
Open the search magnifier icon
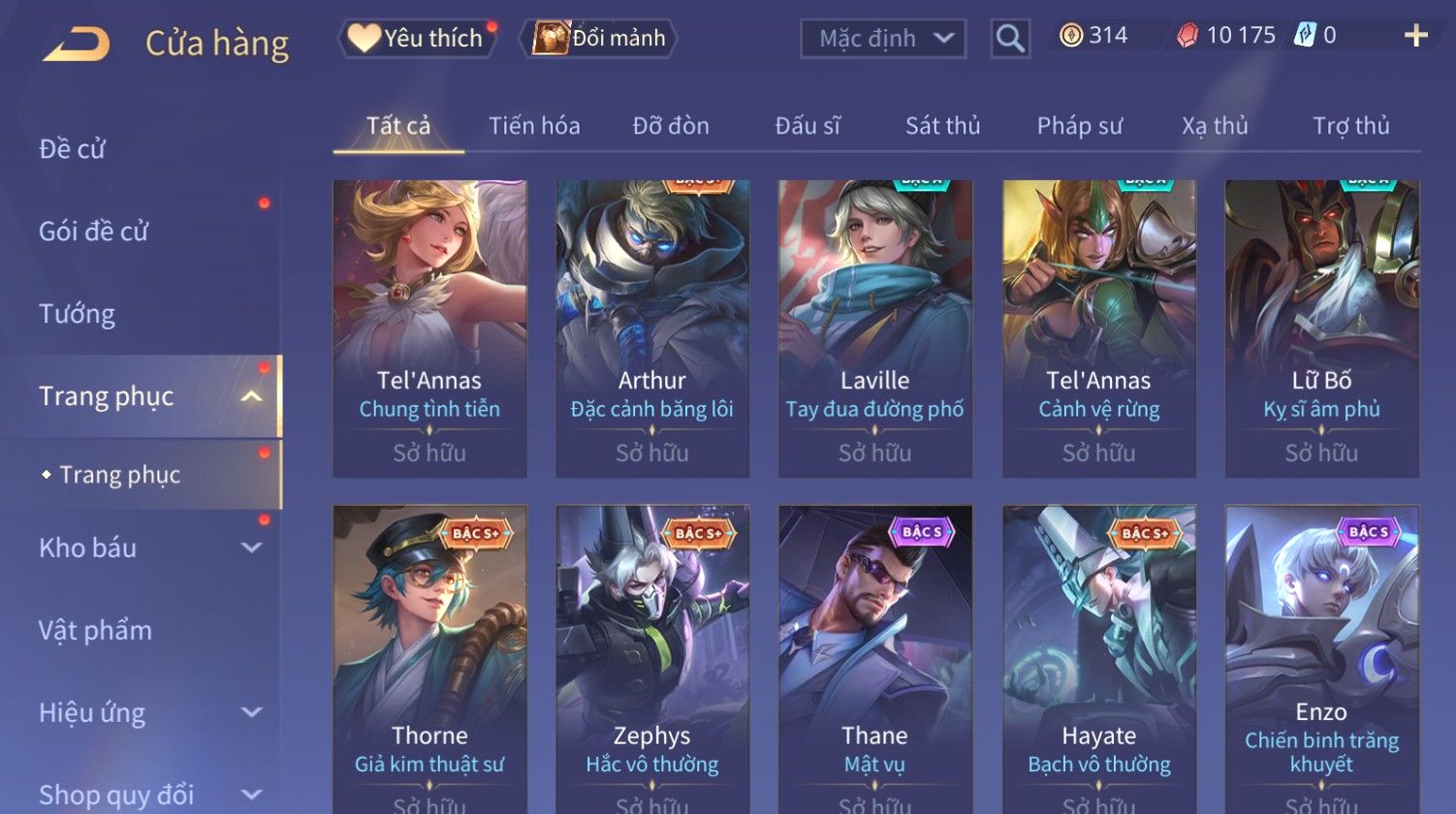coord(1010,39)
